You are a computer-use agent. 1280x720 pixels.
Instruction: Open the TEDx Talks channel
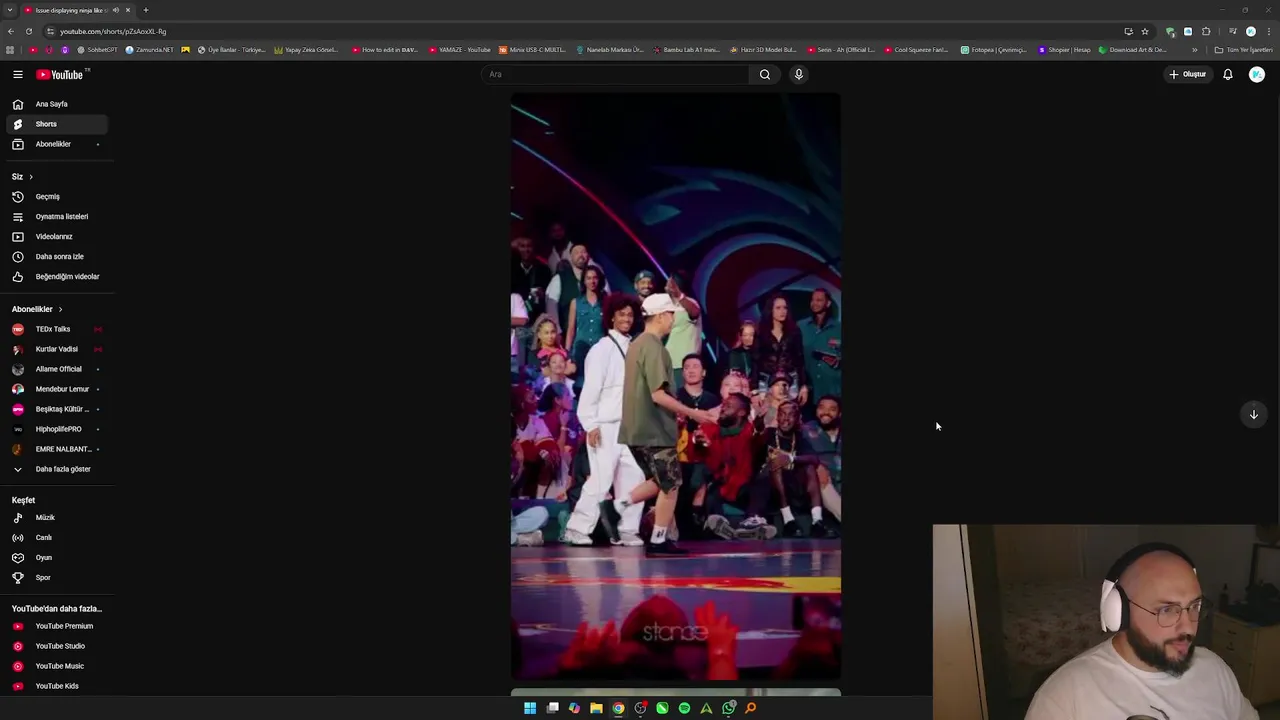pyautogui.click(x=57, y=329)
